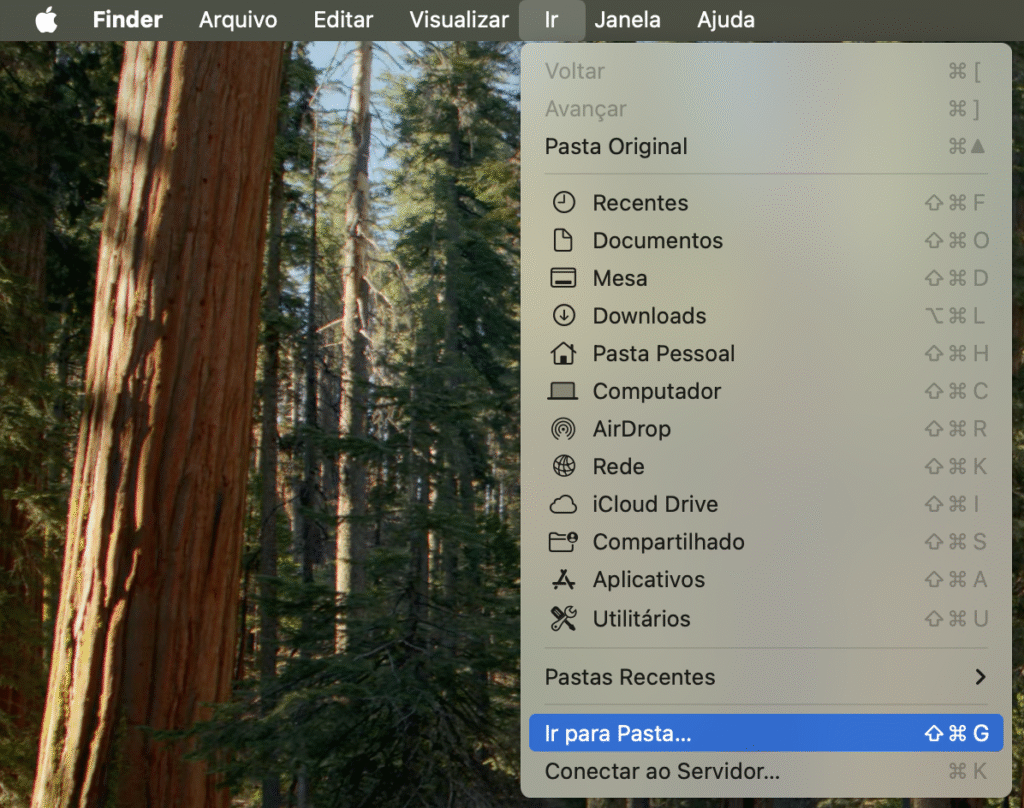Click the Rede globe icon
The width and height of the screenshot is (1024, 808).
[x=564, y=466]
